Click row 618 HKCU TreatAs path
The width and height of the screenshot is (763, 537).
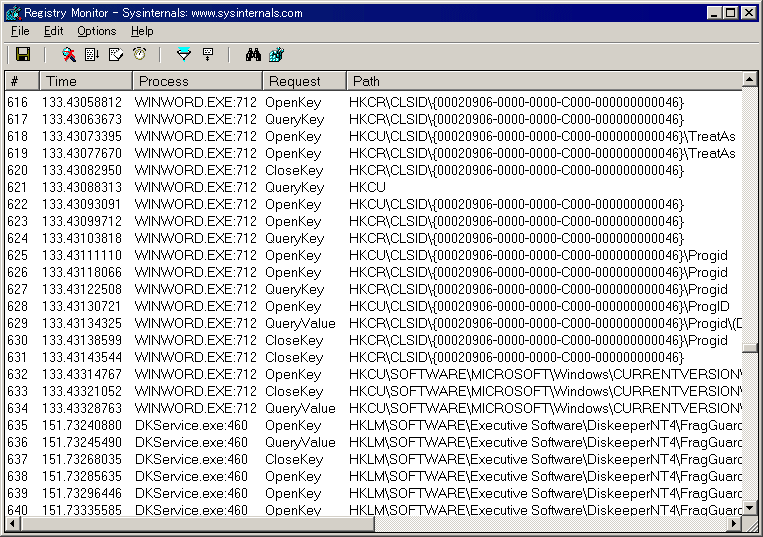click(542, 136)
